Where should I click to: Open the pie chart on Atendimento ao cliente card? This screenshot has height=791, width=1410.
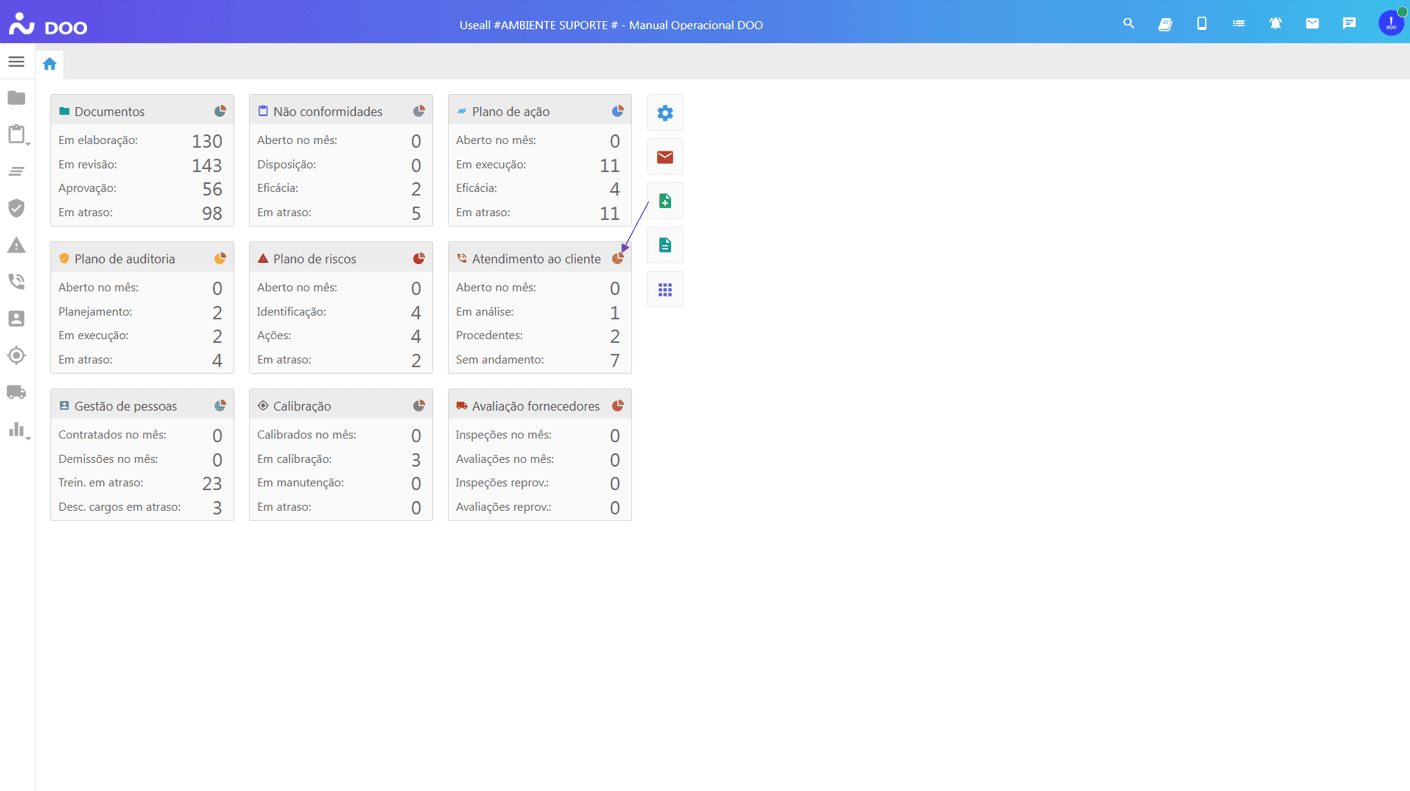(x=618, y=259)
